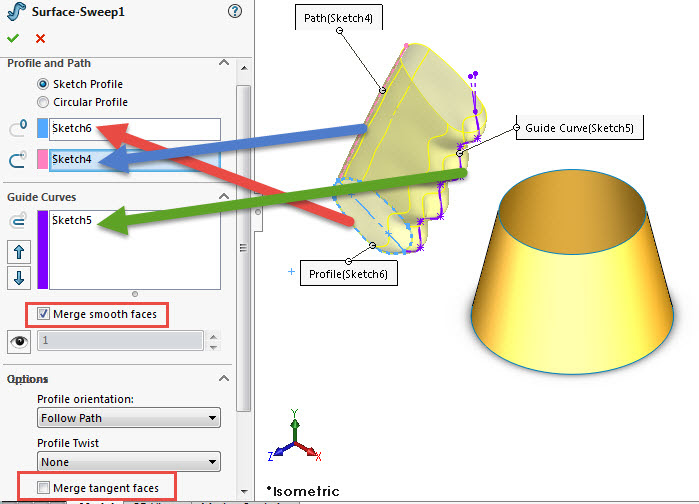Viewport: 699px width, 504px height.
Task: Move guide curve up with the arrow
Action: pyautogui.click(x=19, y=252)
